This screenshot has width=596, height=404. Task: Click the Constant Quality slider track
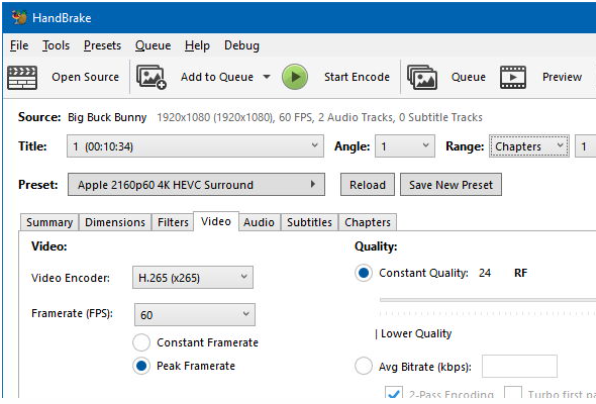pos(488,300)
